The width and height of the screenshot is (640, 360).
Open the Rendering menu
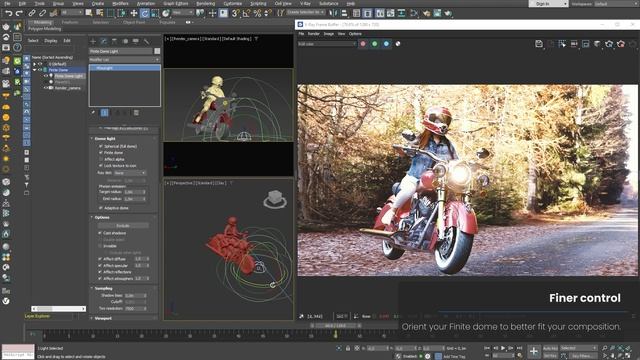tap(205, 3)
